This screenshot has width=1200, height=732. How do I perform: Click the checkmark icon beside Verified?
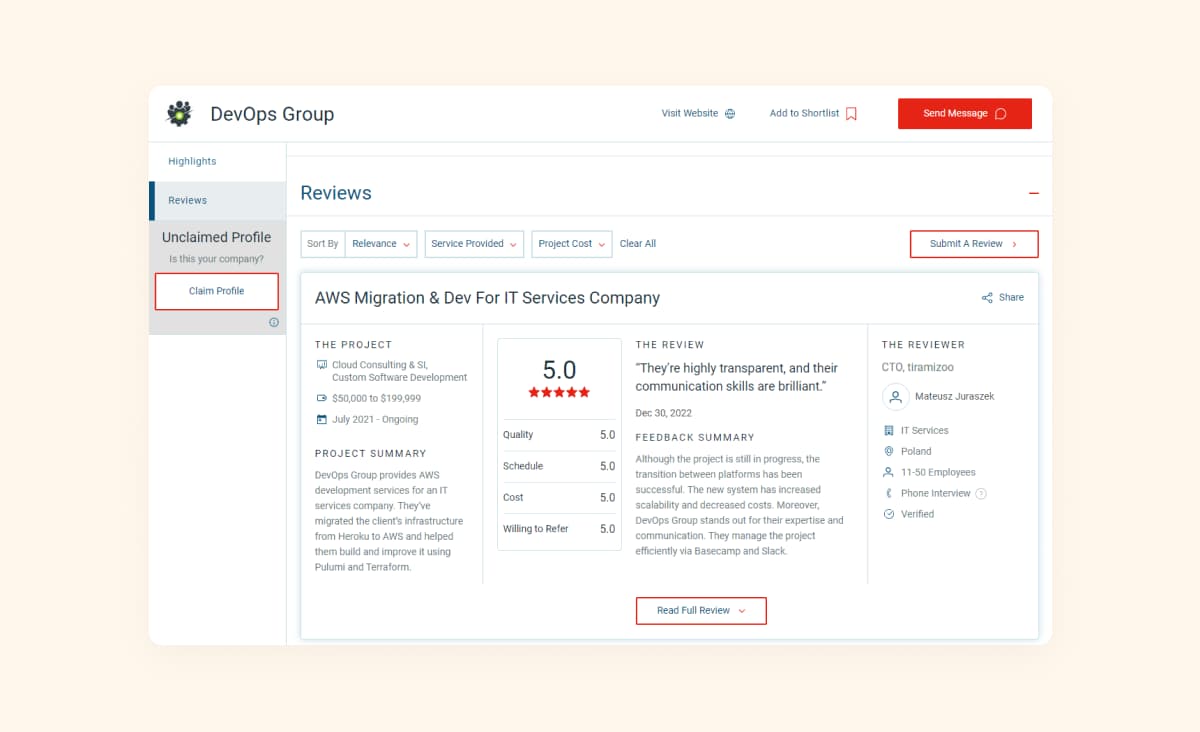tap(888, 514)
